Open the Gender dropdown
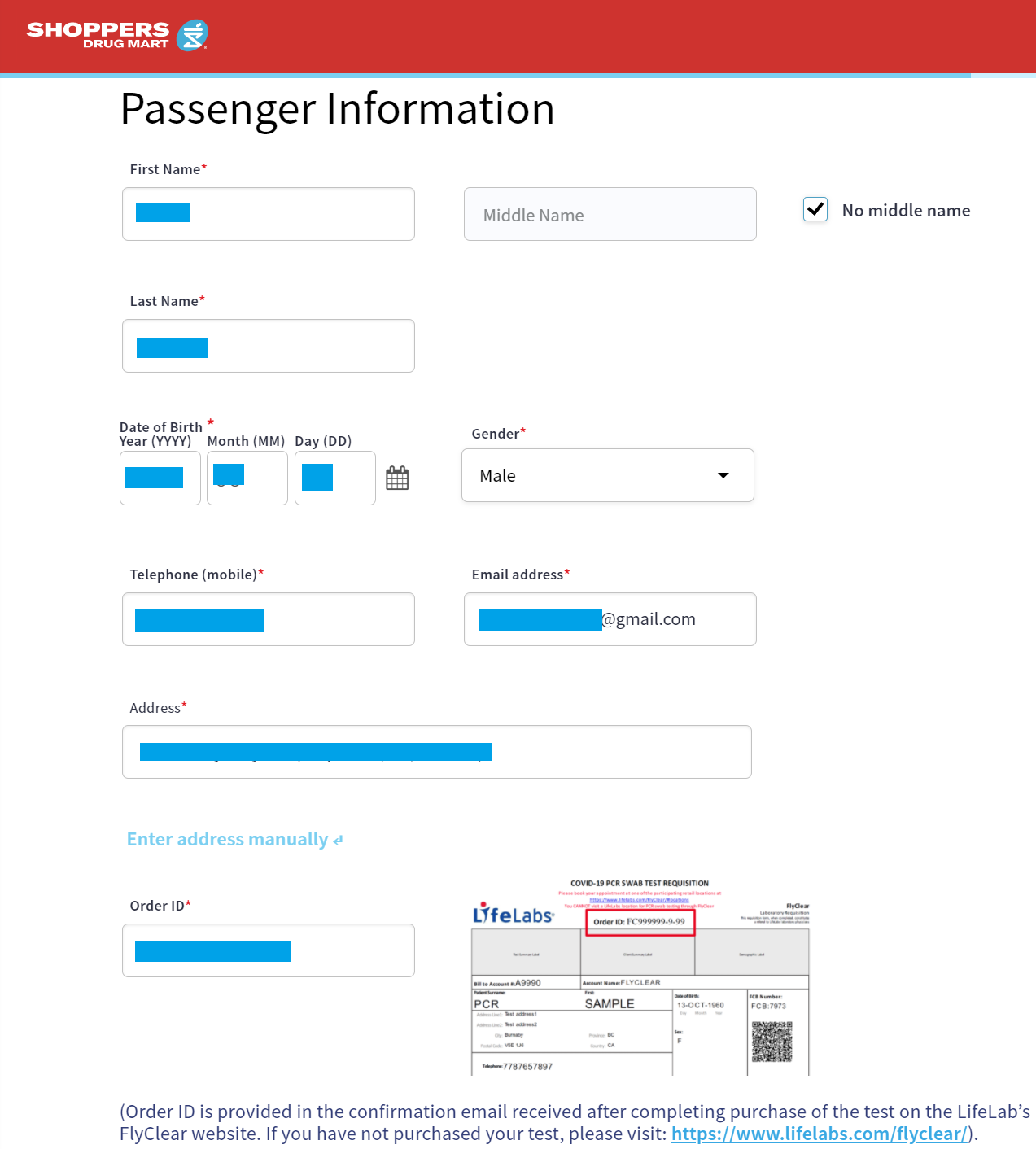The width and height of the screenshot is (1036, 1149). pyautogui.click(x=607, y=475)
